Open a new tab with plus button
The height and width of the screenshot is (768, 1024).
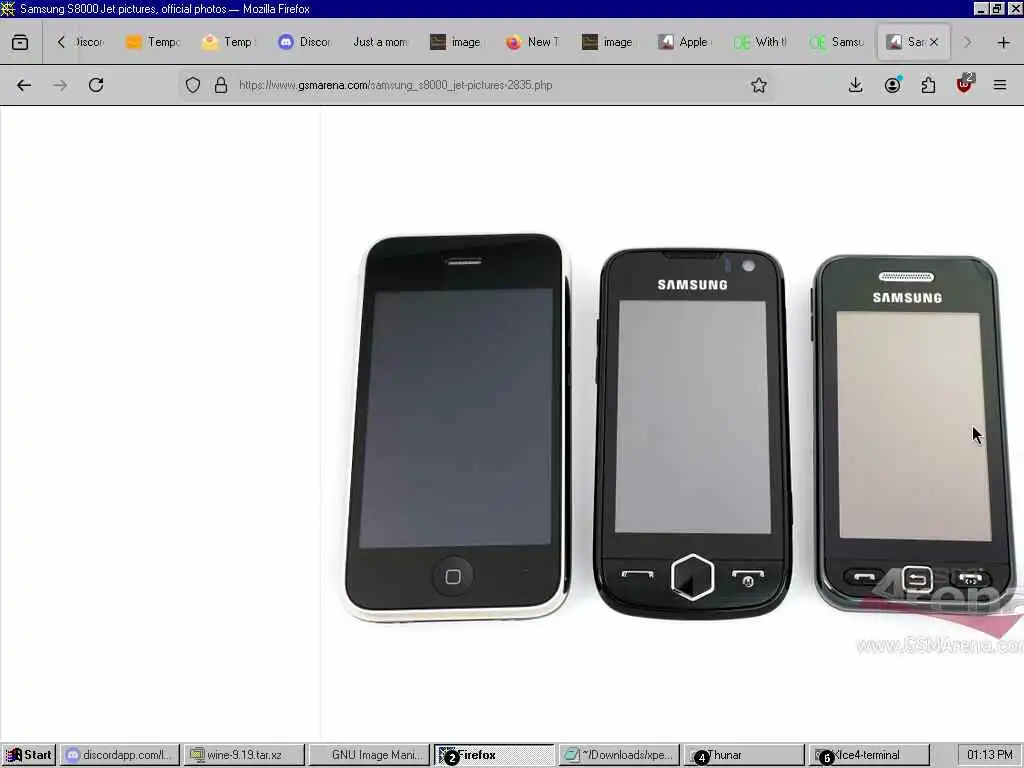click(x=1004, y=42)
